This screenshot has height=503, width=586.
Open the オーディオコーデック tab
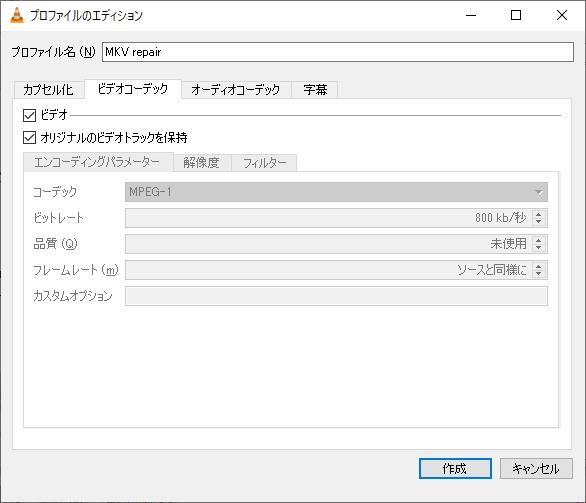pyautogui.click(x=236, y=90)
